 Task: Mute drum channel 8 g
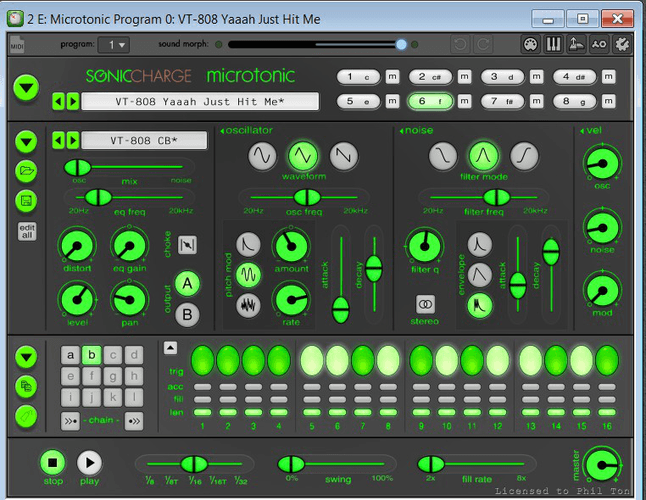point(609,101)
